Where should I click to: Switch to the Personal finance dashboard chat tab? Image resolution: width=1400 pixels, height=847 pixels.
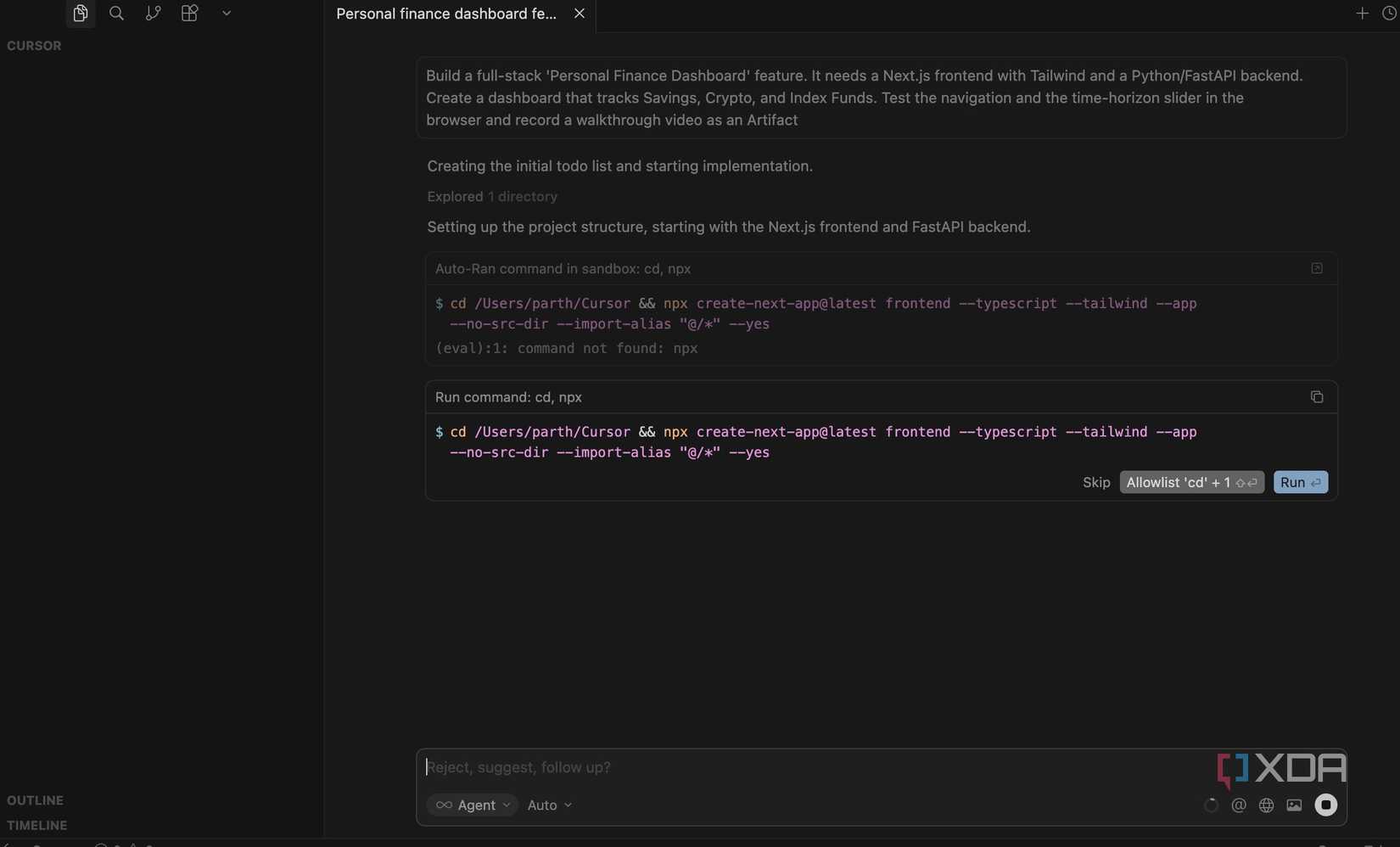446,14
